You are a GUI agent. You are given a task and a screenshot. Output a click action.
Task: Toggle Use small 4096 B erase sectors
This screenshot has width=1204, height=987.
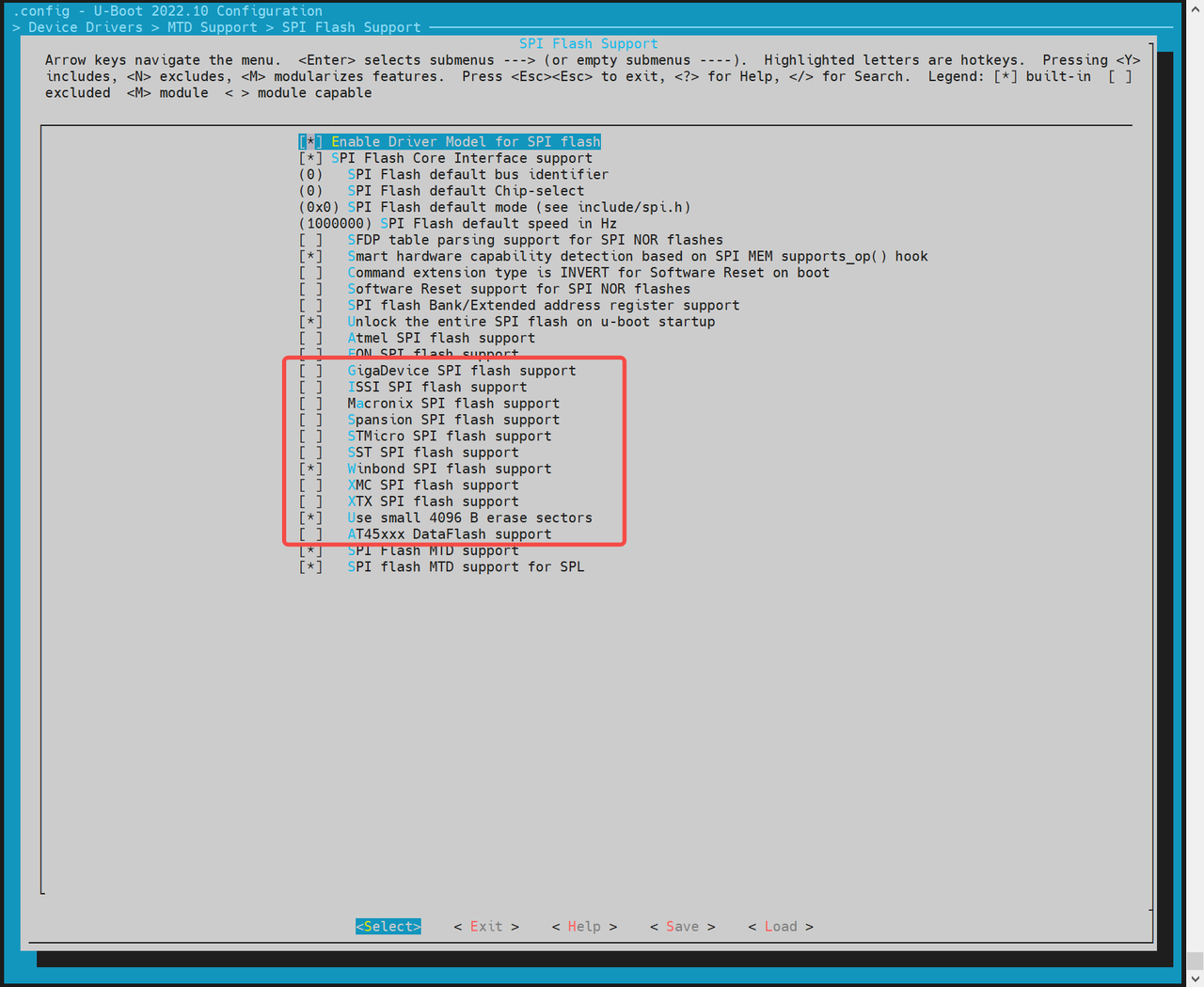pyautogui.click(x=469, y=517)
